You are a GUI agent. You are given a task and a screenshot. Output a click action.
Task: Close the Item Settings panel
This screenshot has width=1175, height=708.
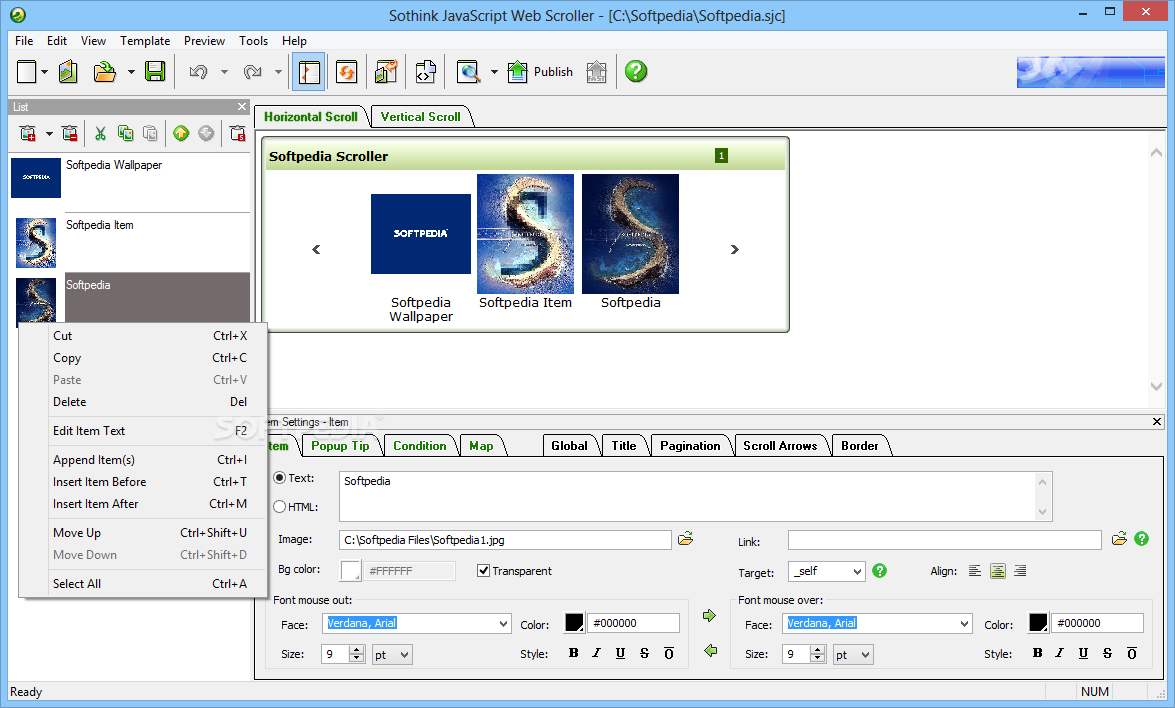[1157, 422]
